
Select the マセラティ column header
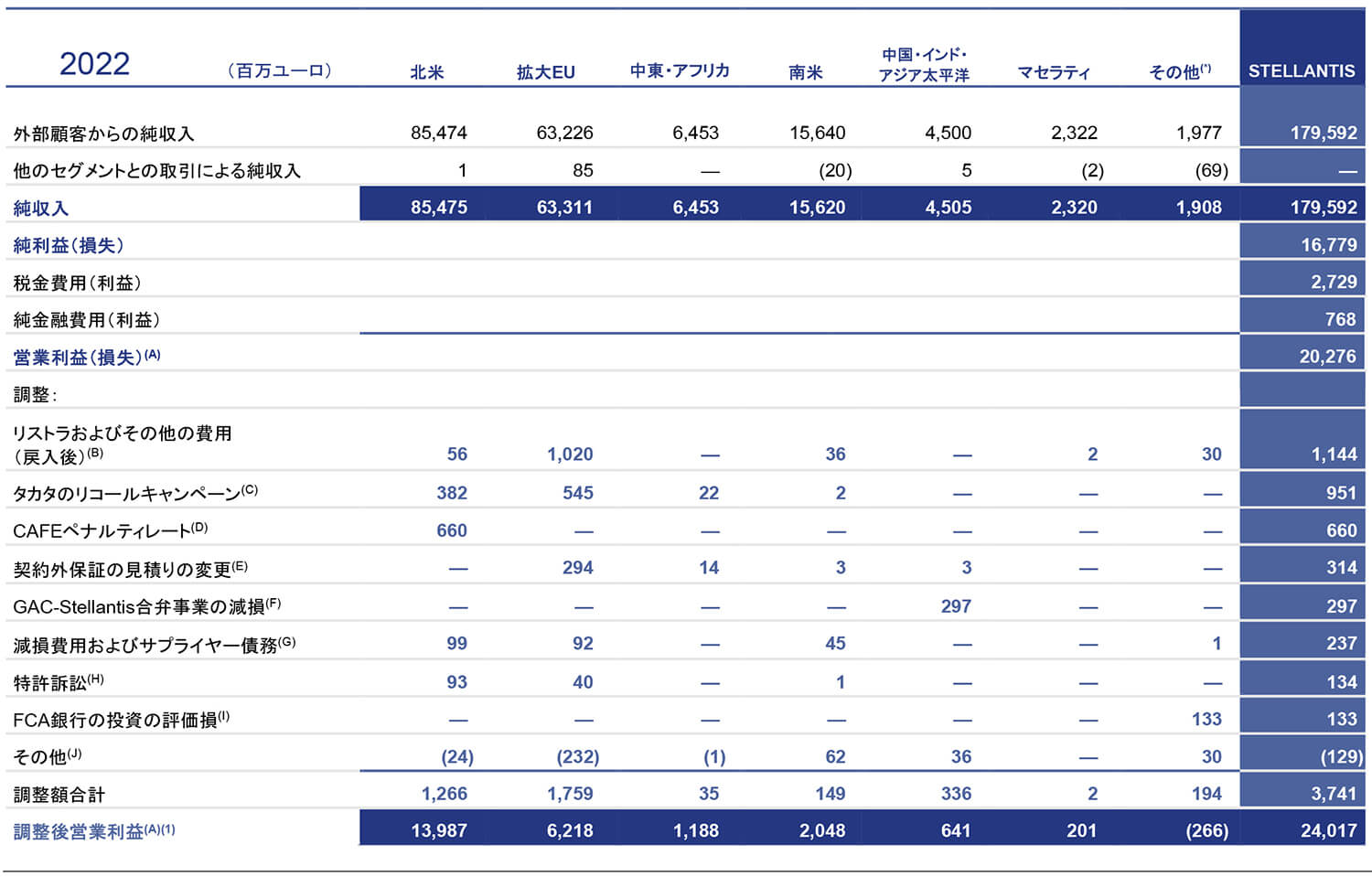coord(1054,72)
